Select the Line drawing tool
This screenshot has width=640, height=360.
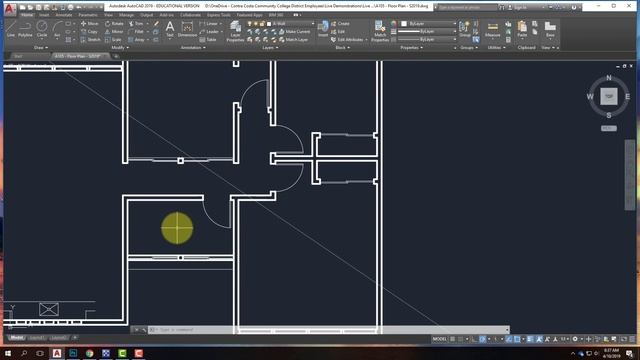click(11, 29)
